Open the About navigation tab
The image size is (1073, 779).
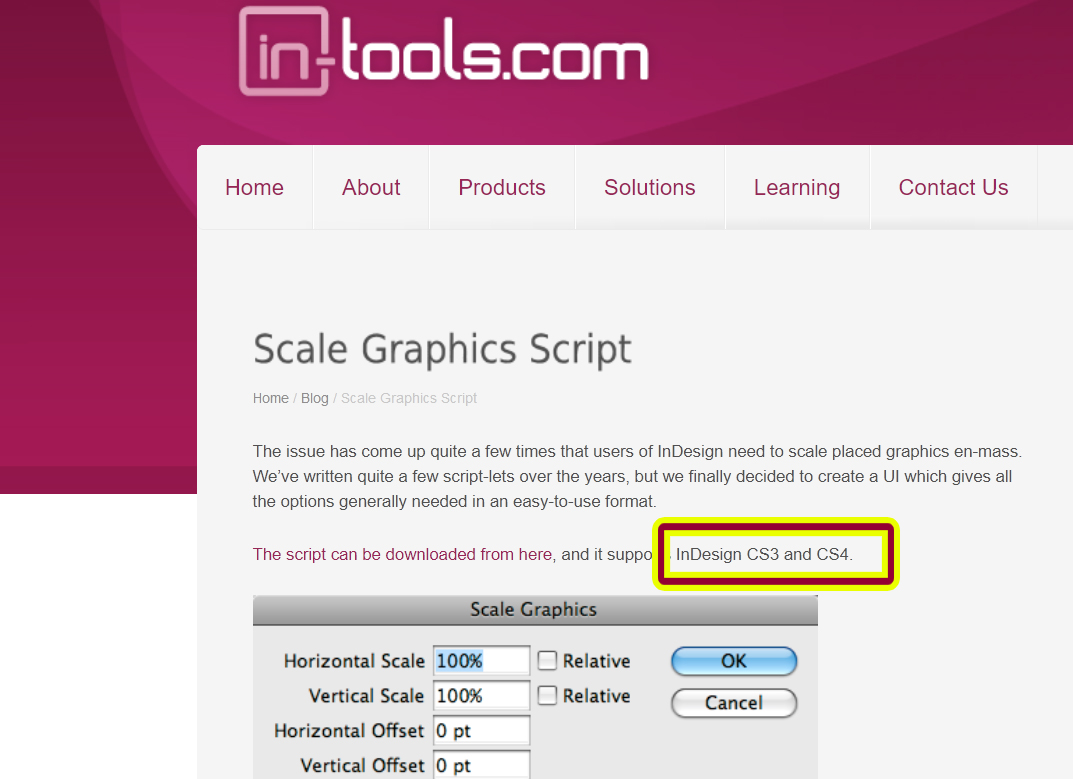point(371,188)
